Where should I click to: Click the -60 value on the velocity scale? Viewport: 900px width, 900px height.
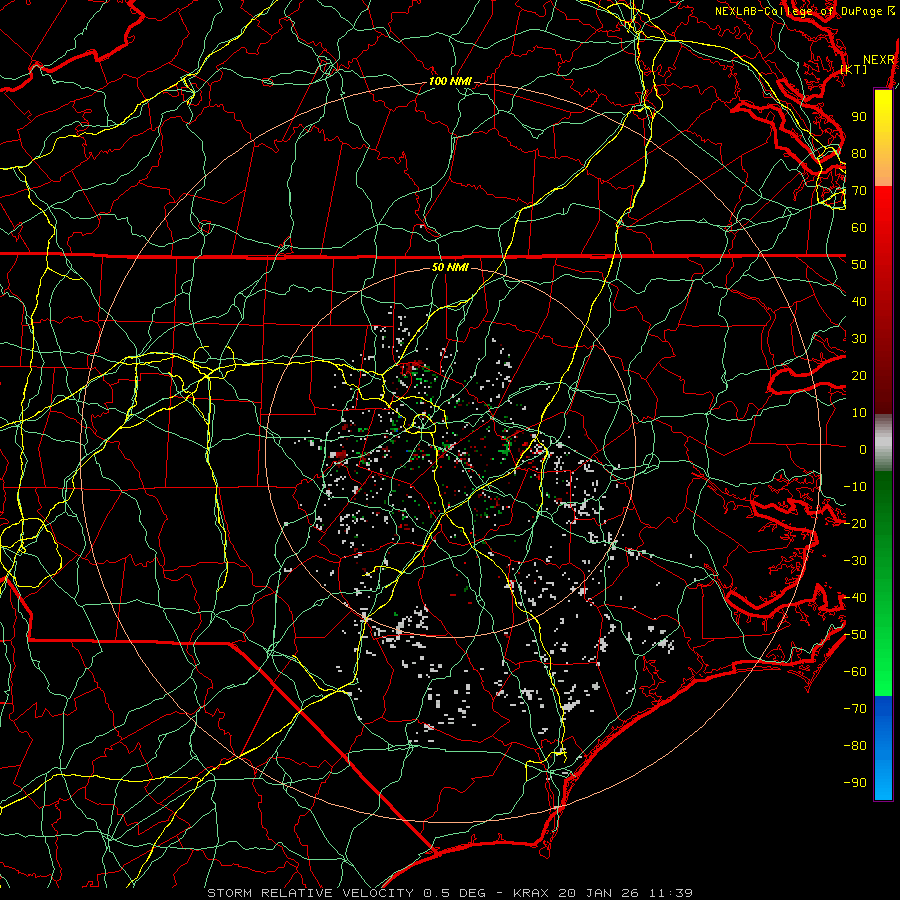(855, 672)
